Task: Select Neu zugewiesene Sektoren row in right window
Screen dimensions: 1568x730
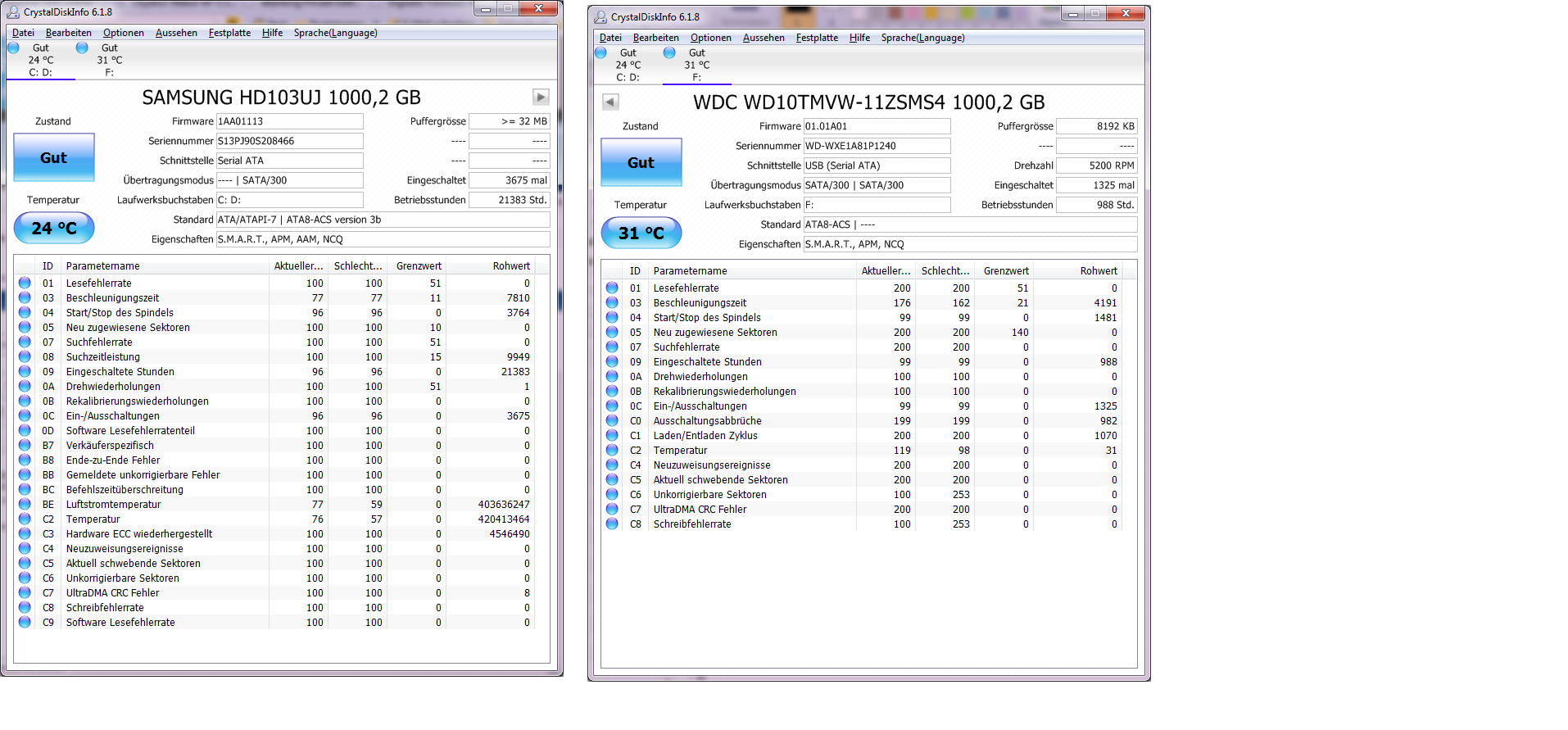Action: click(862, 332)
